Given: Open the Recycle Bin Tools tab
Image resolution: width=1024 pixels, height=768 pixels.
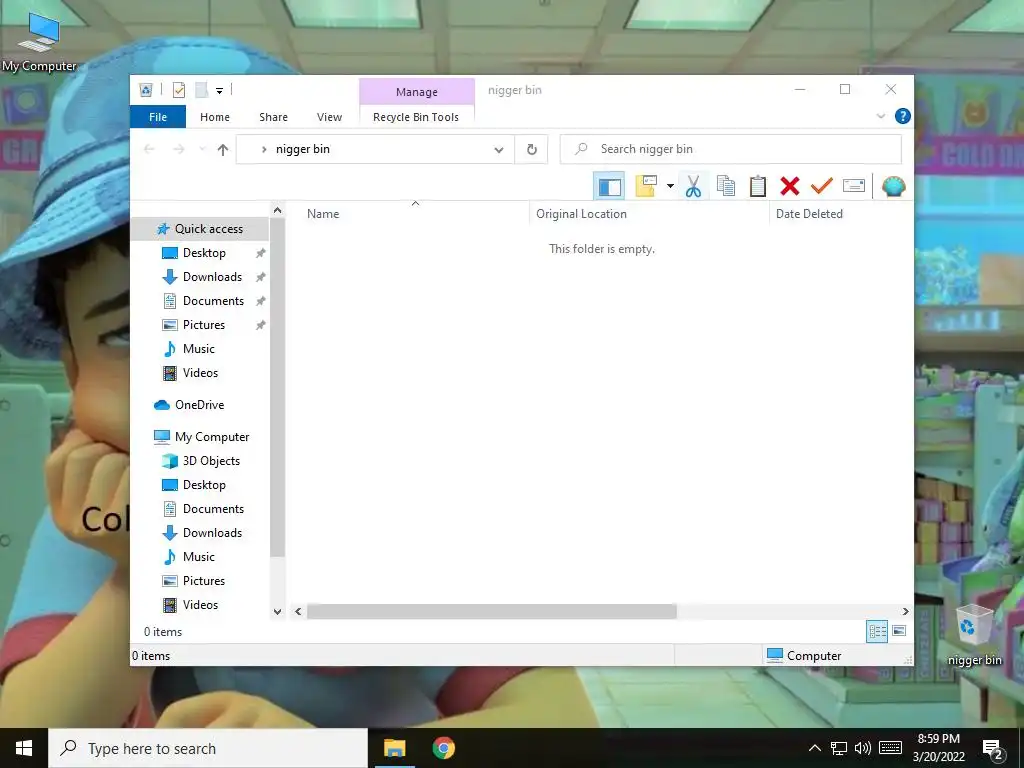Looking at the screenshot, I should click(416, 117).
